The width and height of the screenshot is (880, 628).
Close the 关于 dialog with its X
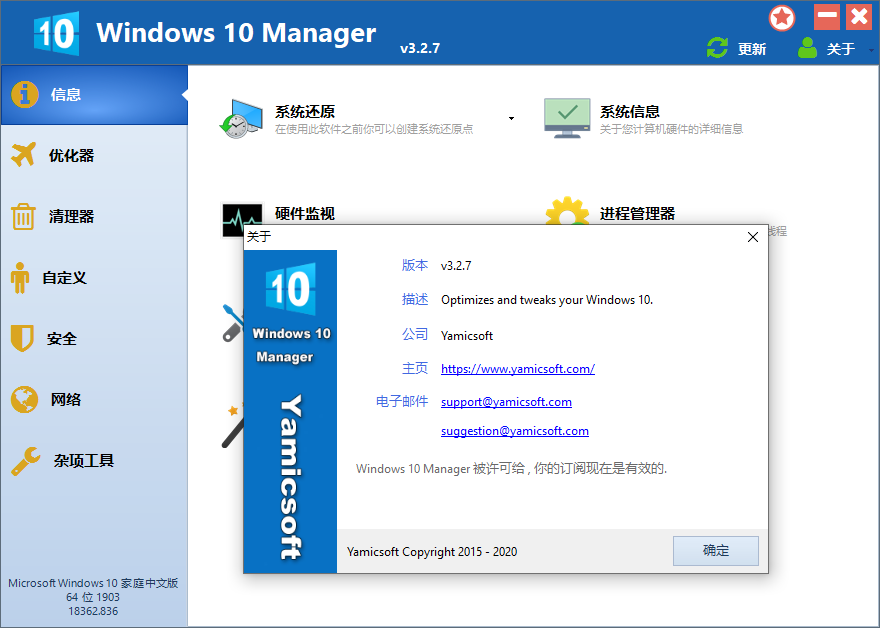[753, 237]
